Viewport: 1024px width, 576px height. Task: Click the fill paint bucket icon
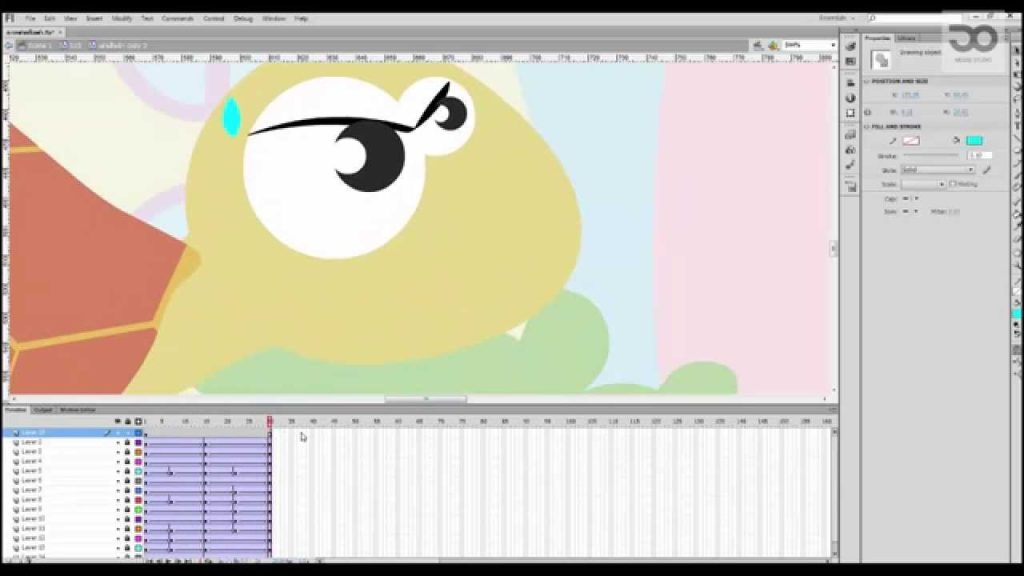[x=956, y=140]
